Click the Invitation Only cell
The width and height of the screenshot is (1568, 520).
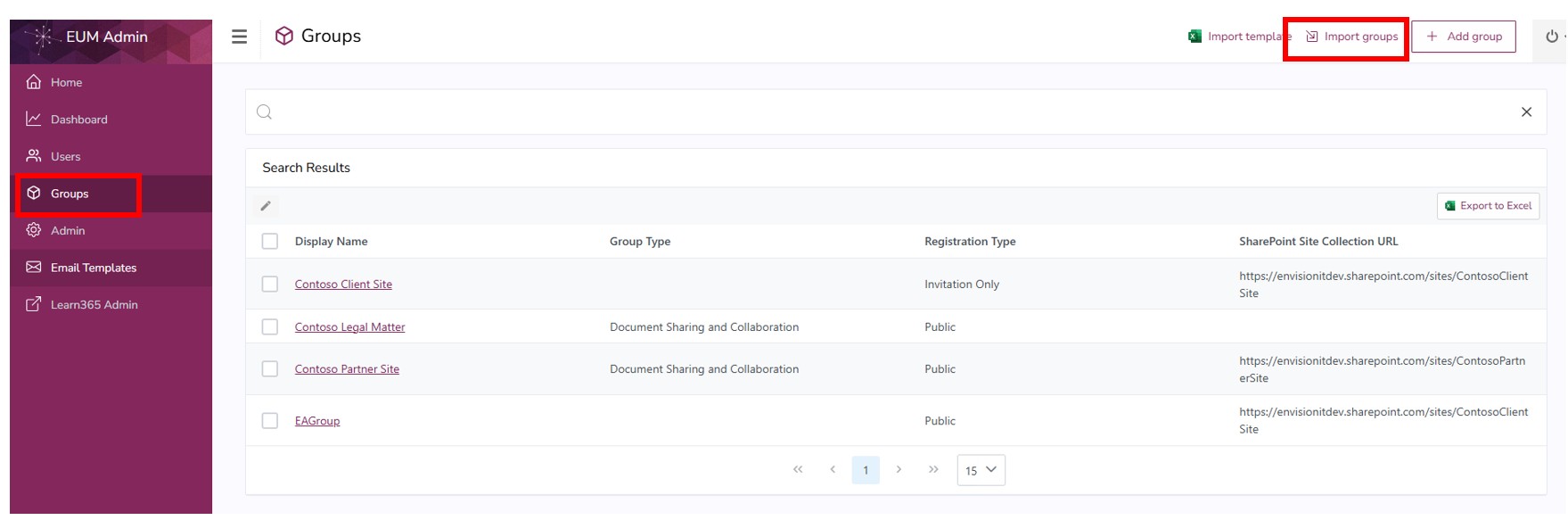962,285
